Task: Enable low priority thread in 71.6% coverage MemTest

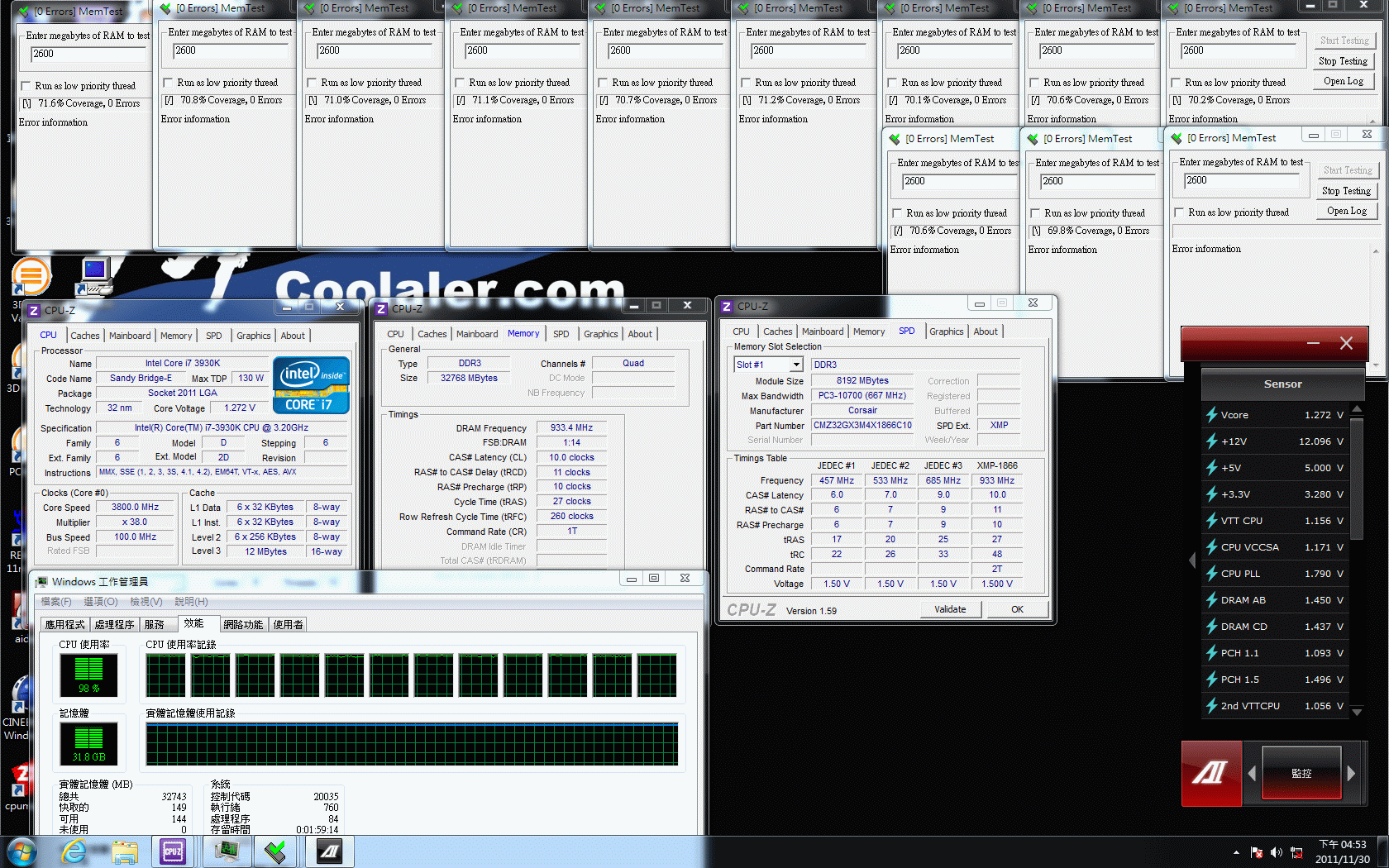Action: [26, 86]
